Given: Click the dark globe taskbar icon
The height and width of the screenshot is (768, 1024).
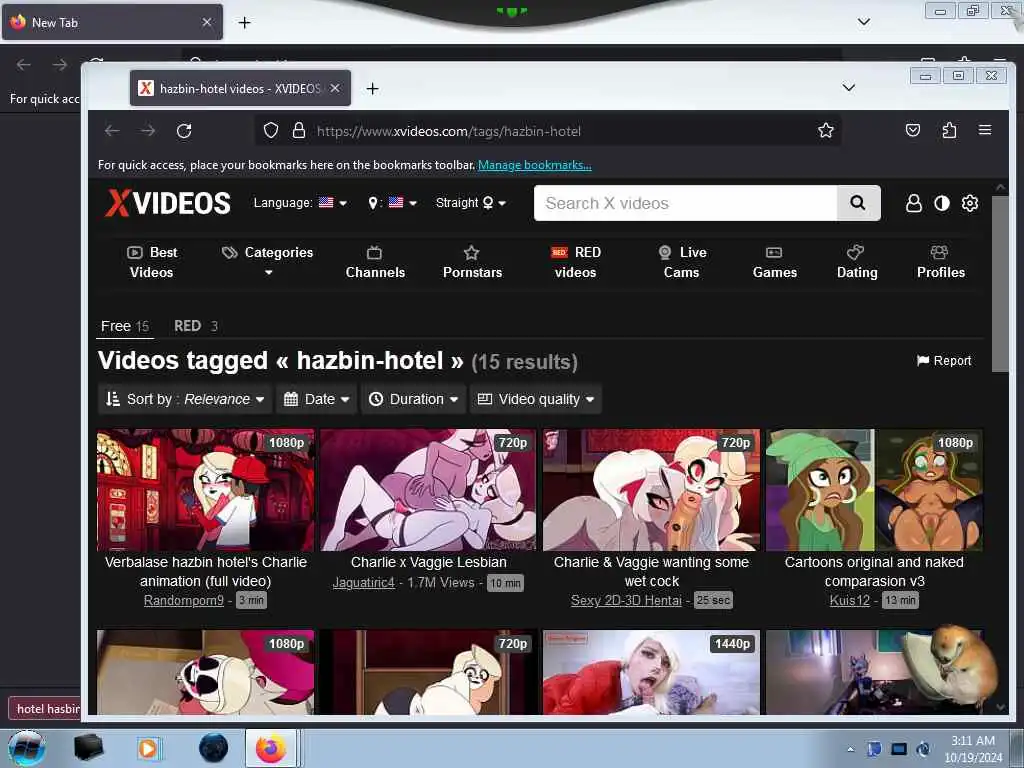Looking at the screenshot, I should (x=214, y=748).
